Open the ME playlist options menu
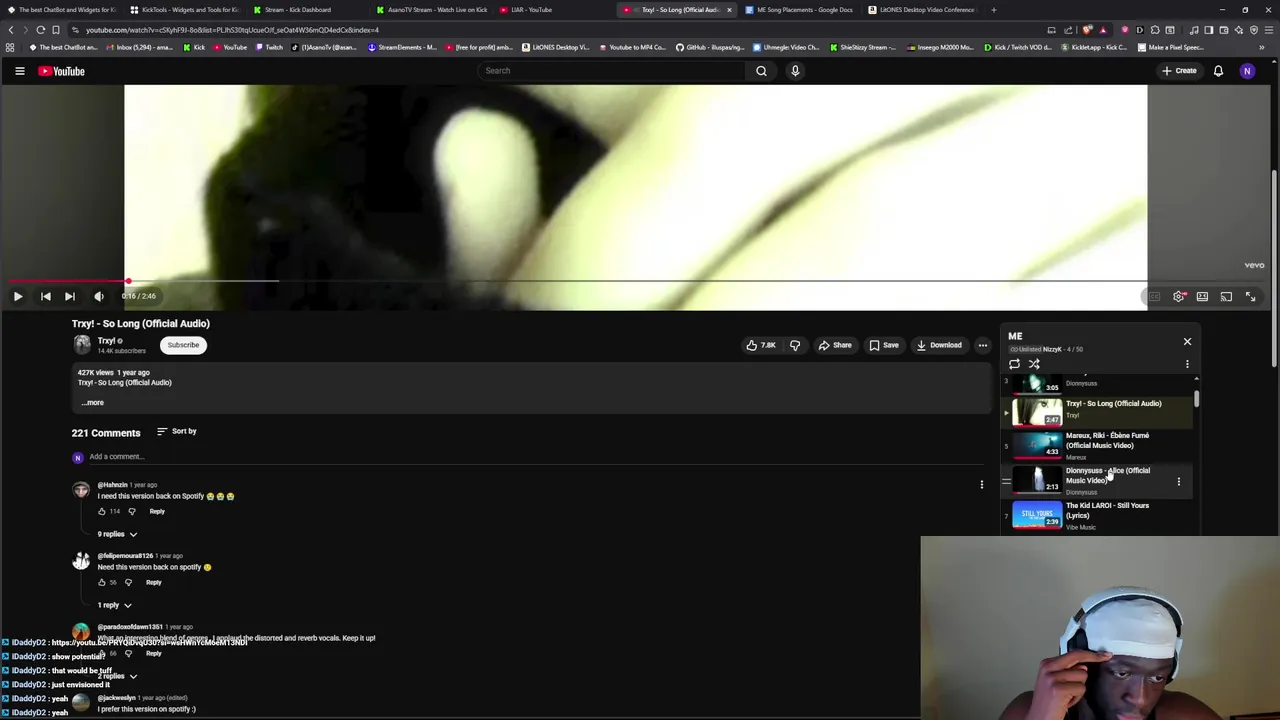1280x720 pixels. pos(1187,364)
